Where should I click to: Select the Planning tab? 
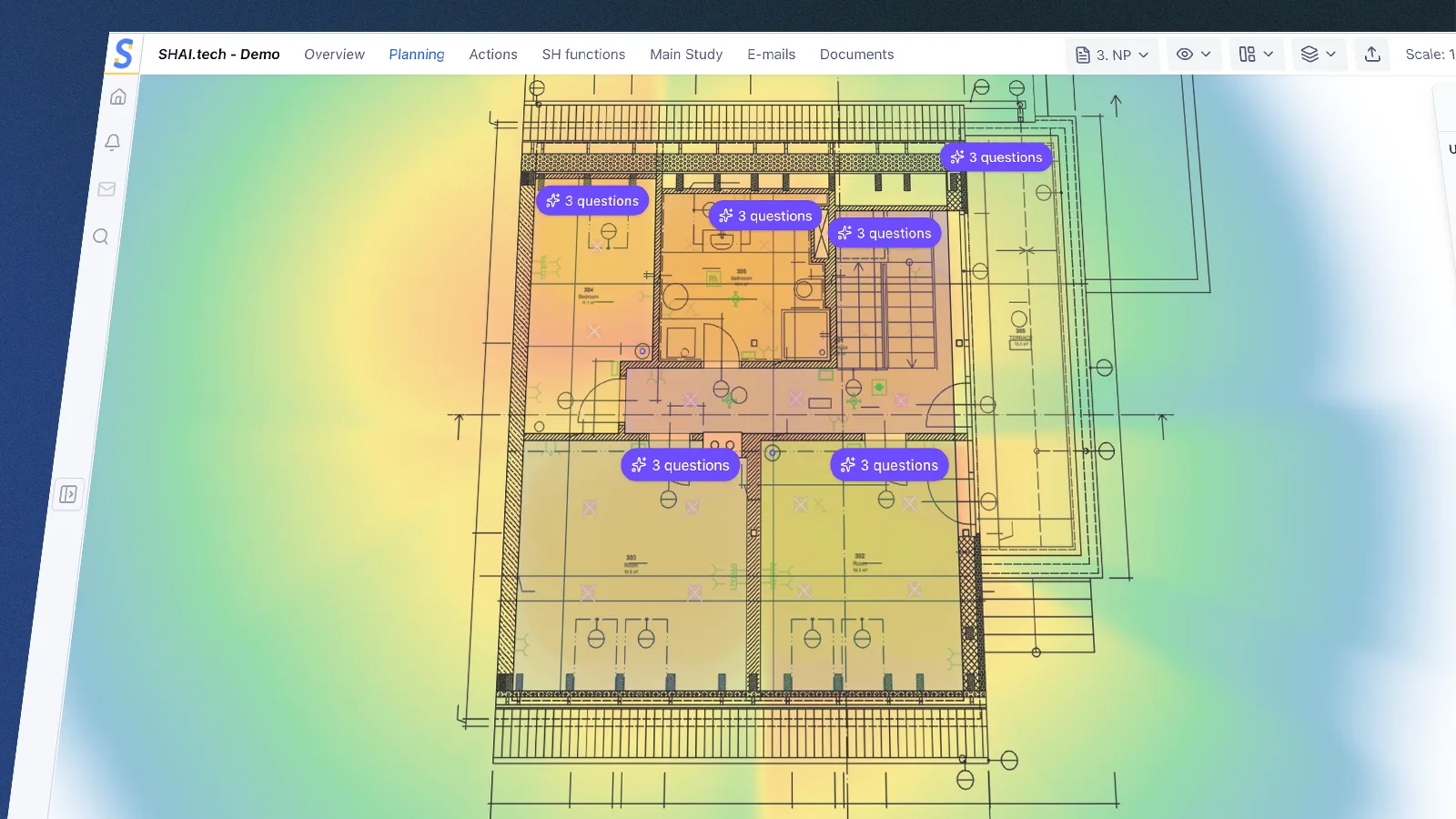point(417,55)
